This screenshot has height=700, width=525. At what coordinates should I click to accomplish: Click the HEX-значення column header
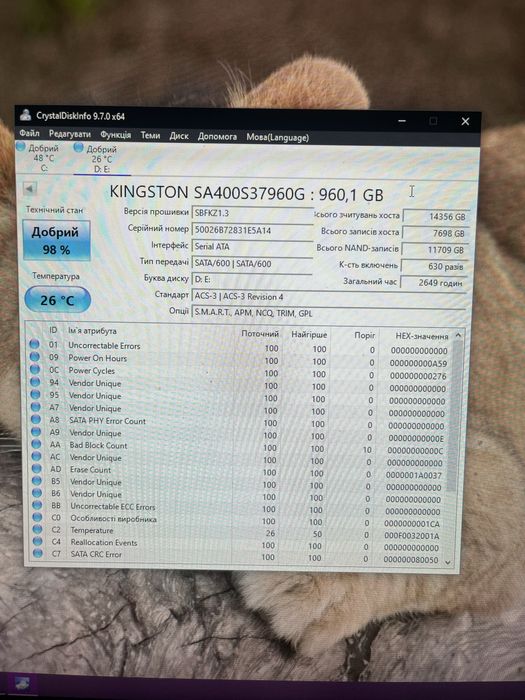point(421,336)
